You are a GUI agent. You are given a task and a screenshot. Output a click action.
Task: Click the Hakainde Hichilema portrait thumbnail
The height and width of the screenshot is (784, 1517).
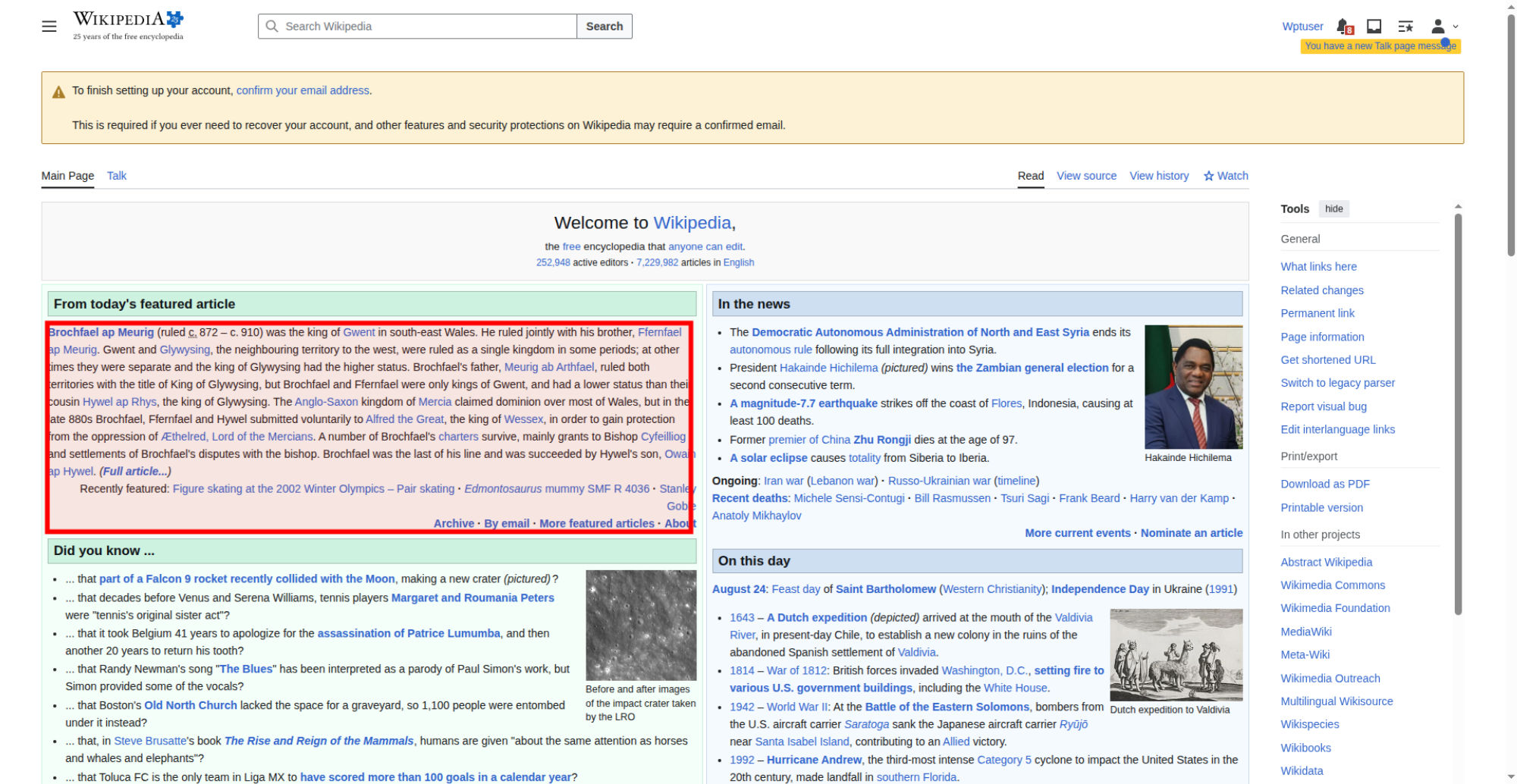(1193, 387)
